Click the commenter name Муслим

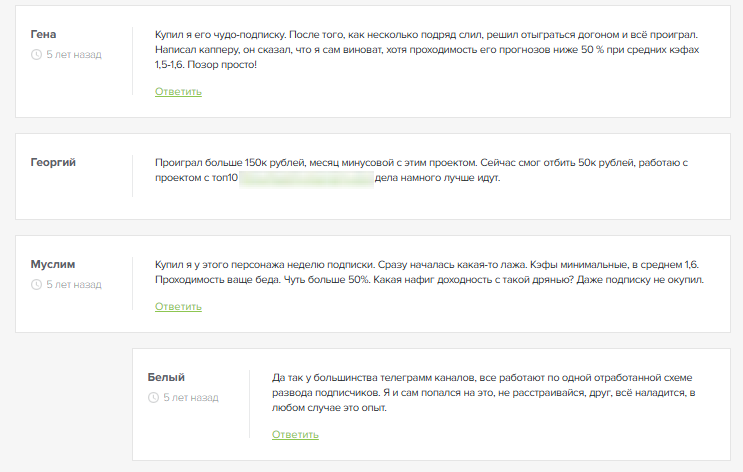tap(54, 264)
